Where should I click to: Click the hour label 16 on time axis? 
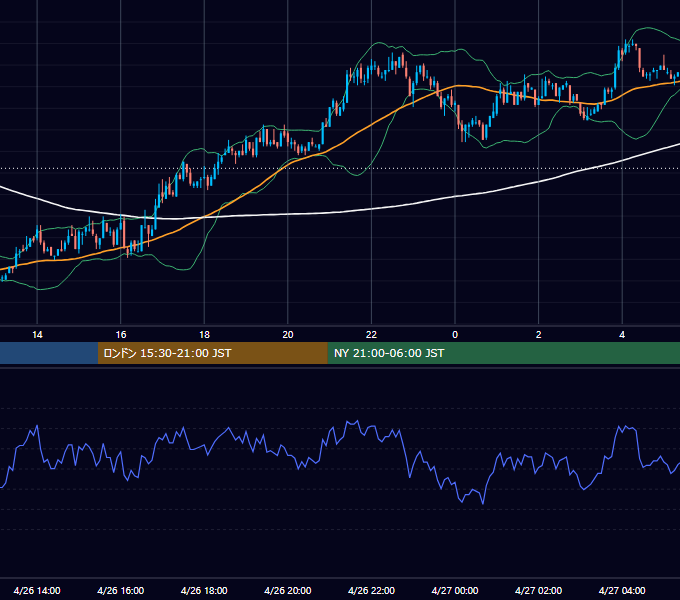tap(121, 335)
